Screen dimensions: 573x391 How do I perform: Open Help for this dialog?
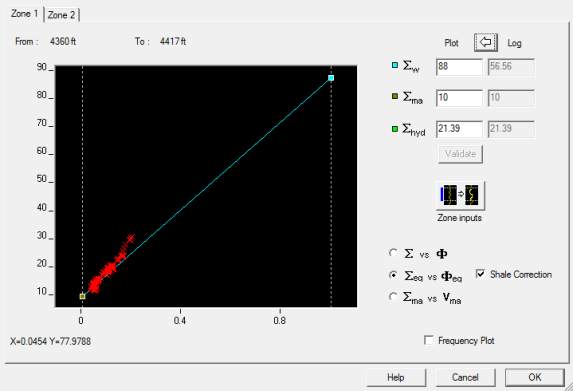[396, 377]
